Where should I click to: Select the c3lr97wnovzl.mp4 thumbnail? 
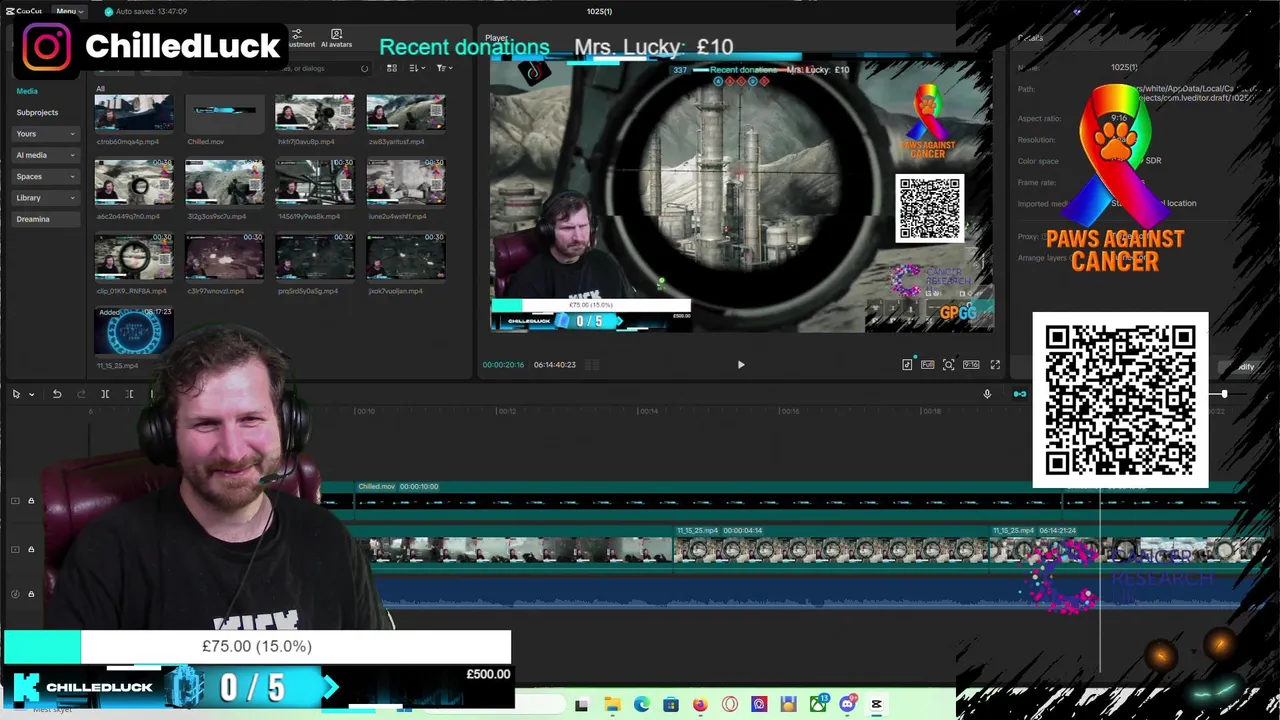pos(224,257)
